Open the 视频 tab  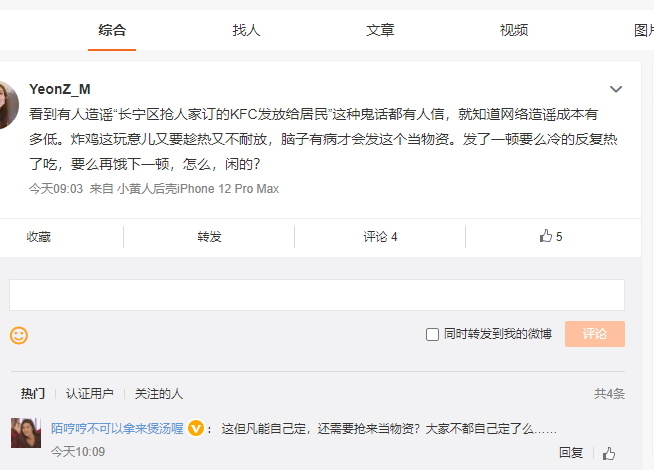pos(514,30)
